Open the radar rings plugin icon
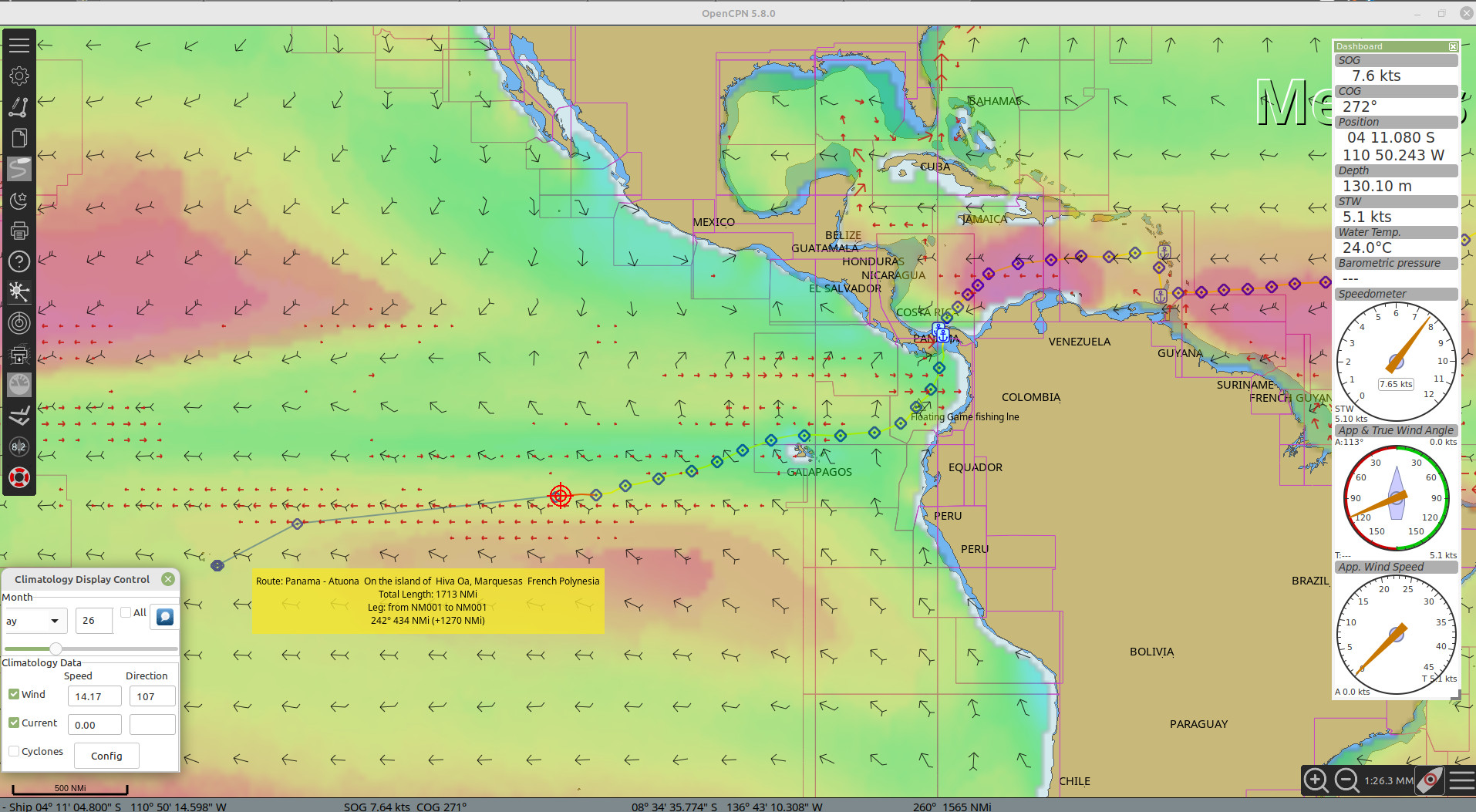This screenshot has width=1476, height=812. (x=19, y=323)
